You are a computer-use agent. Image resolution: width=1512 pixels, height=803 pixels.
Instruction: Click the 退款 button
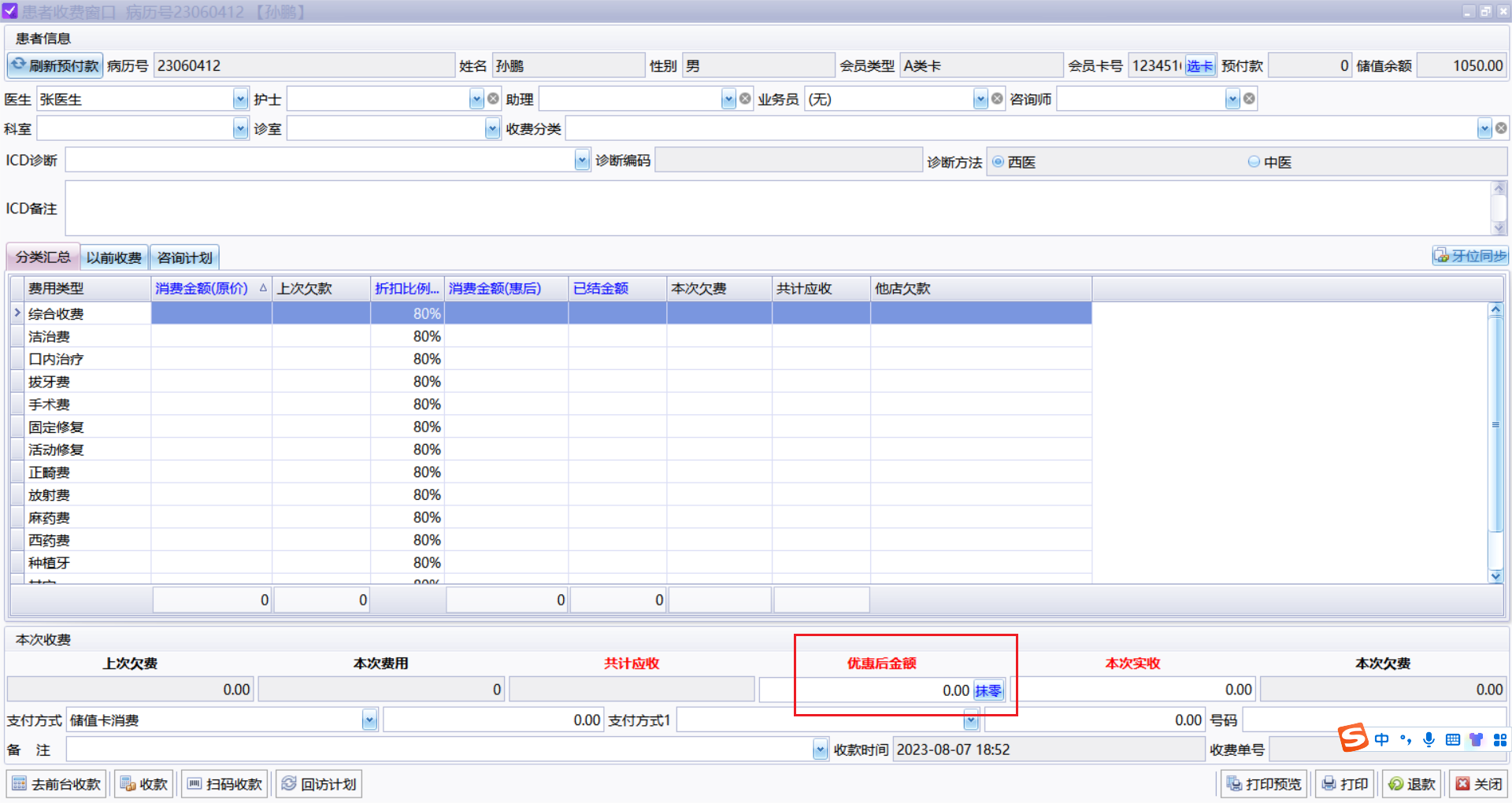tap(1412, 784)
